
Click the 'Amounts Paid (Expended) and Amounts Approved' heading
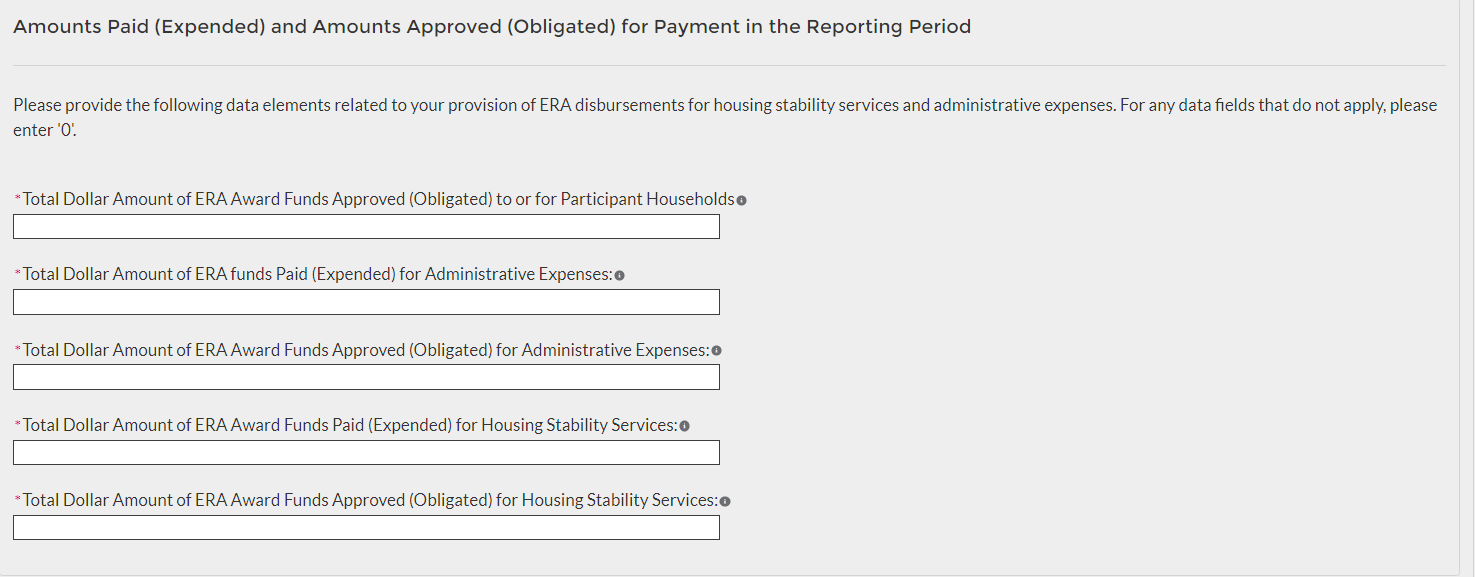point(491,27)
